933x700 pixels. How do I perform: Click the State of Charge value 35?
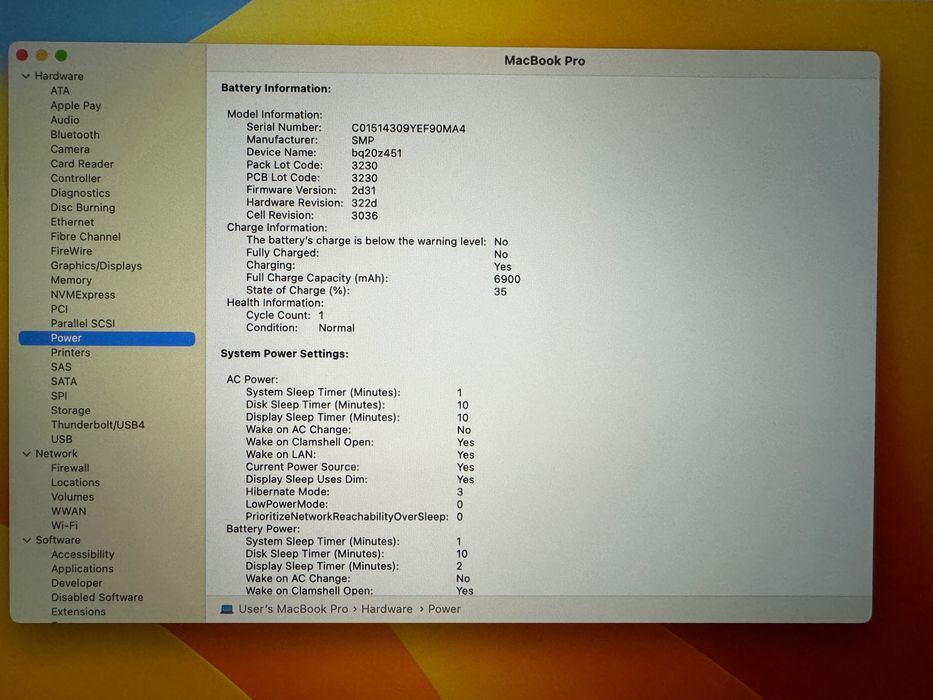(x=500, y=292)
